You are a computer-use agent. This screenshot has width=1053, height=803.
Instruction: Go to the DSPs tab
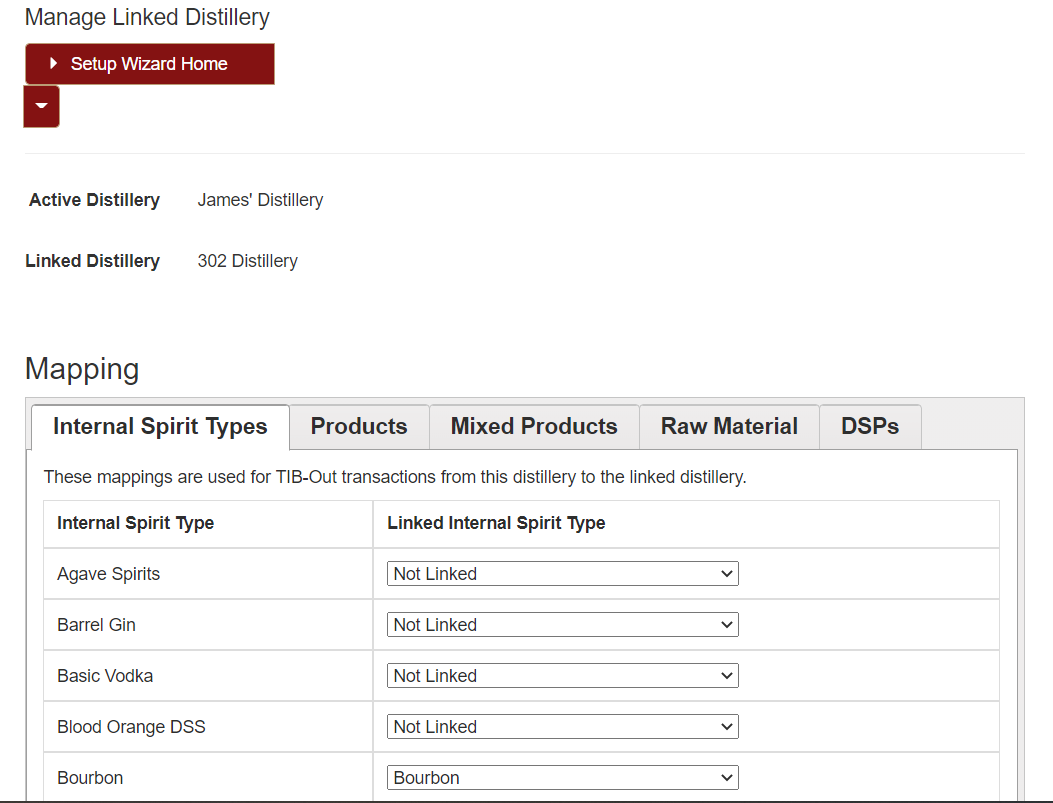870,426
